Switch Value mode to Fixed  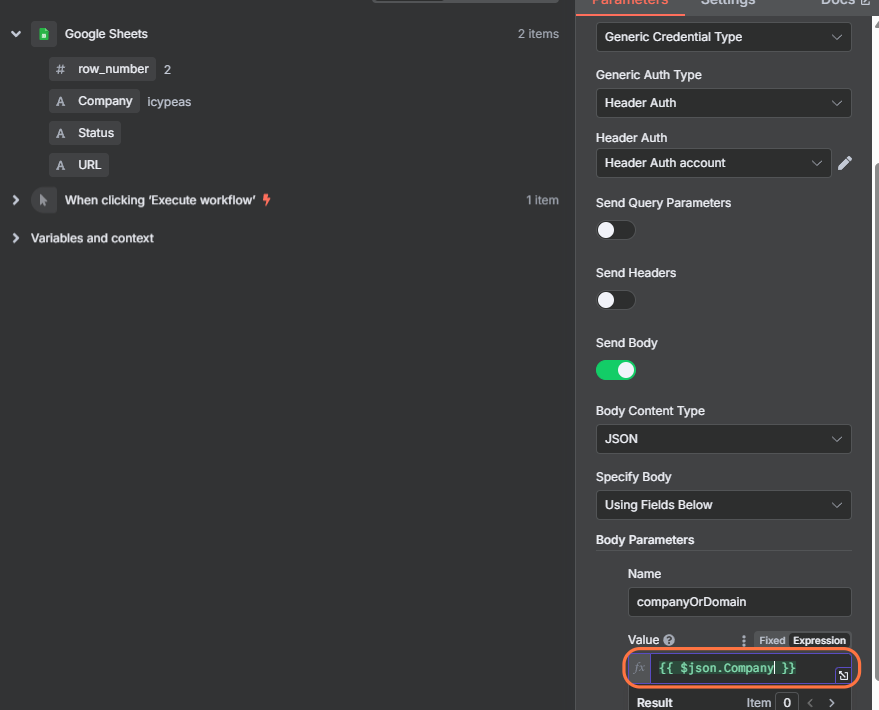click(772, 640)
